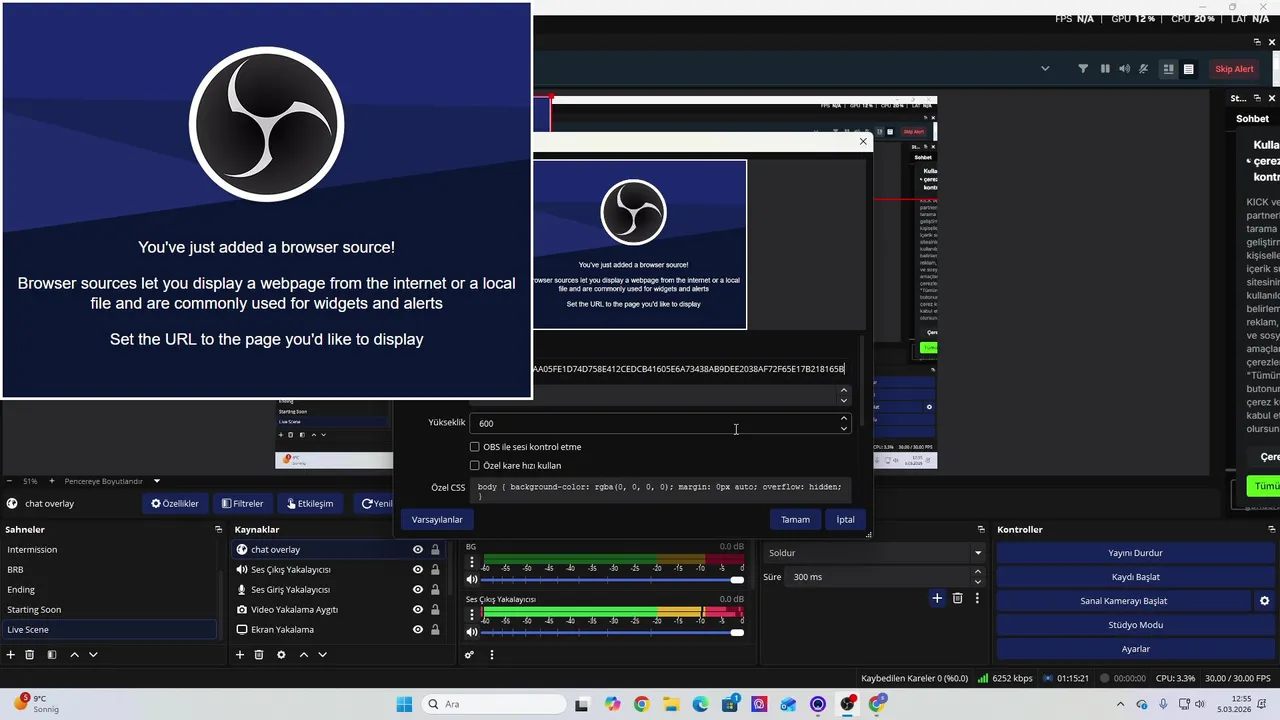
Task: Move the source up in Kaynaklar
Action: [304, 655]
